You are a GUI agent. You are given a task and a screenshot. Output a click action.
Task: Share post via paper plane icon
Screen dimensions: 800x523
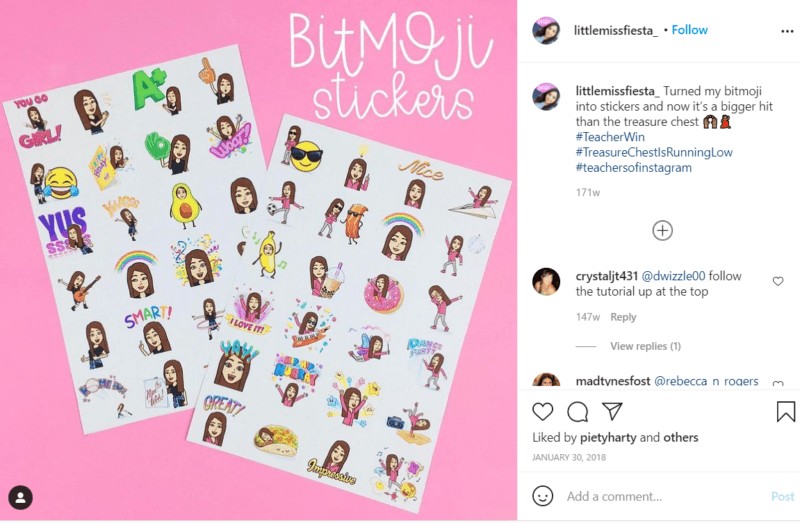click(612, 411)
